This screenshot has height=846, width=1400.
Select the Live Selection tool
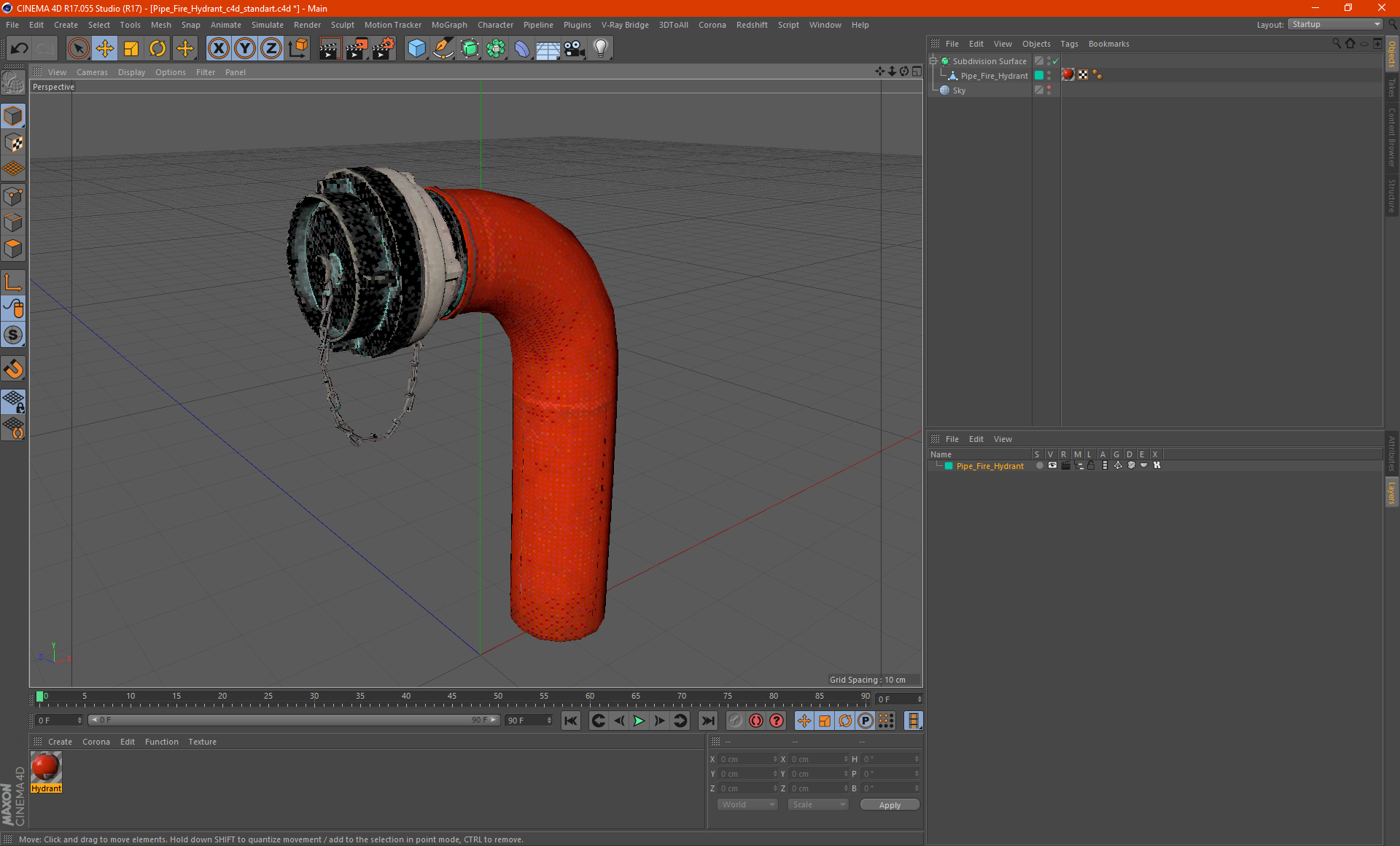78,49
